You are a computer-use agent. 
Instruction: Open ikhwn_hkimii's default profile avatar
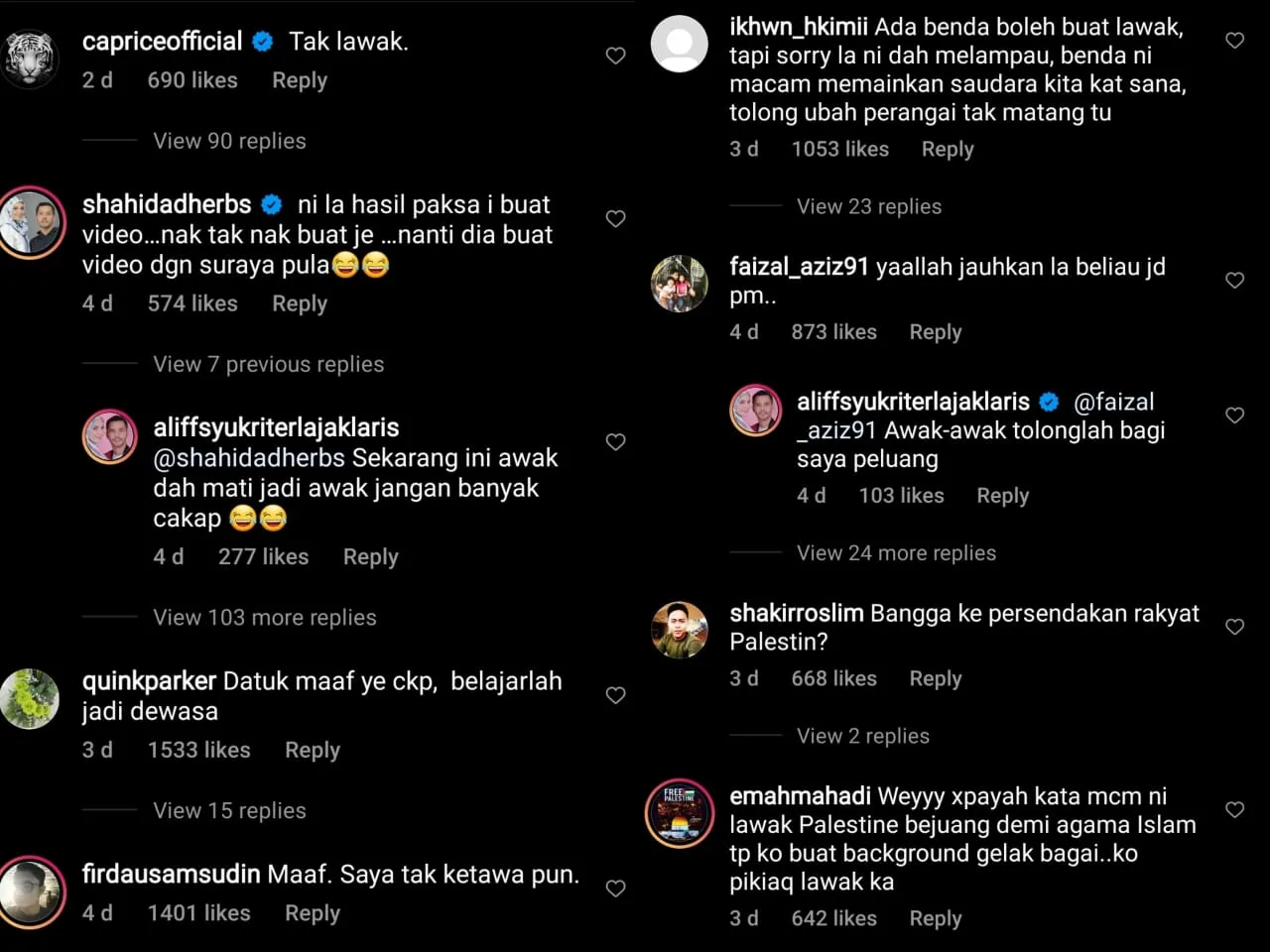click(x=680, y=44)
